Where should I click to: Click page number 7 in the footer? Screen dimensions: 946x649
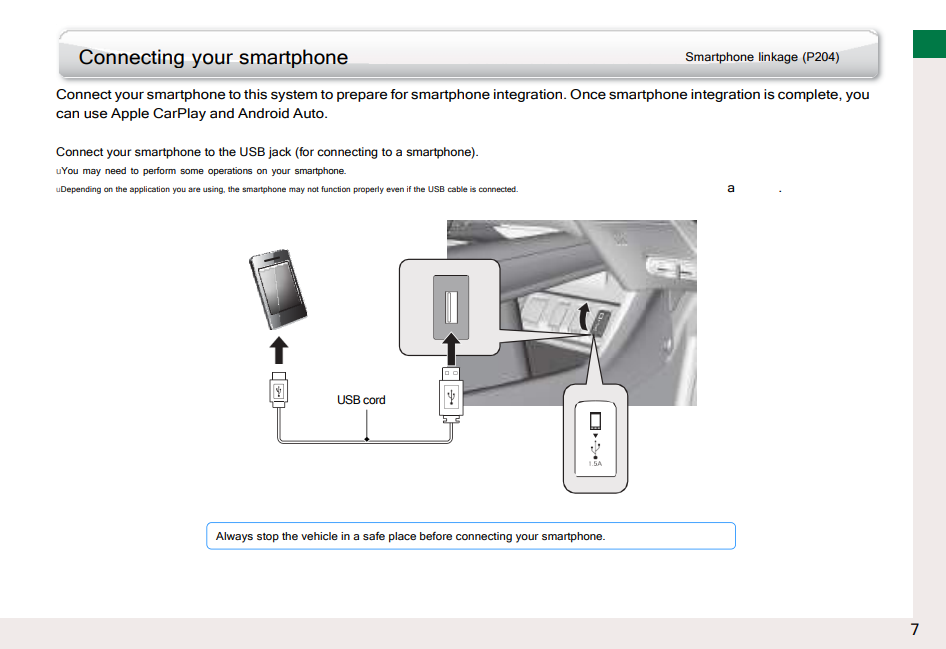914,629
